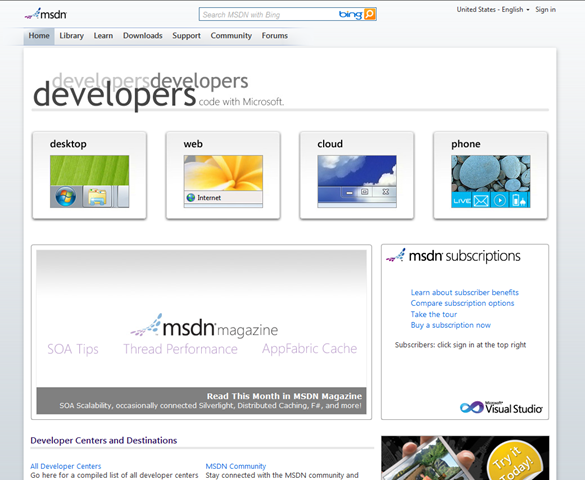Click the phone device icon in phone tile
Viewport: 585px width, 480px height.
click(519, 201)
